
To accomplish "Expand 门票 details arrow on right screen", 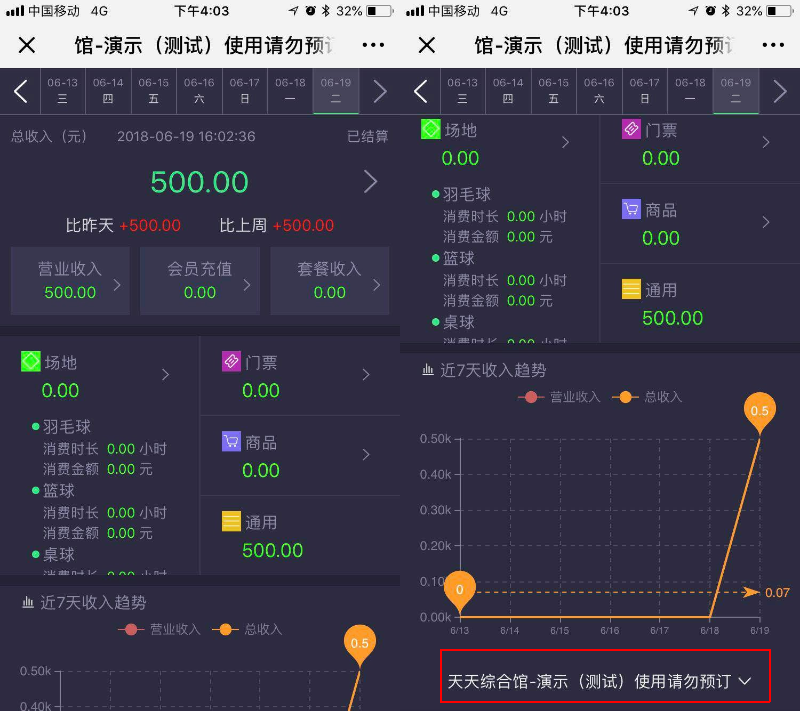I will (766, 142).
